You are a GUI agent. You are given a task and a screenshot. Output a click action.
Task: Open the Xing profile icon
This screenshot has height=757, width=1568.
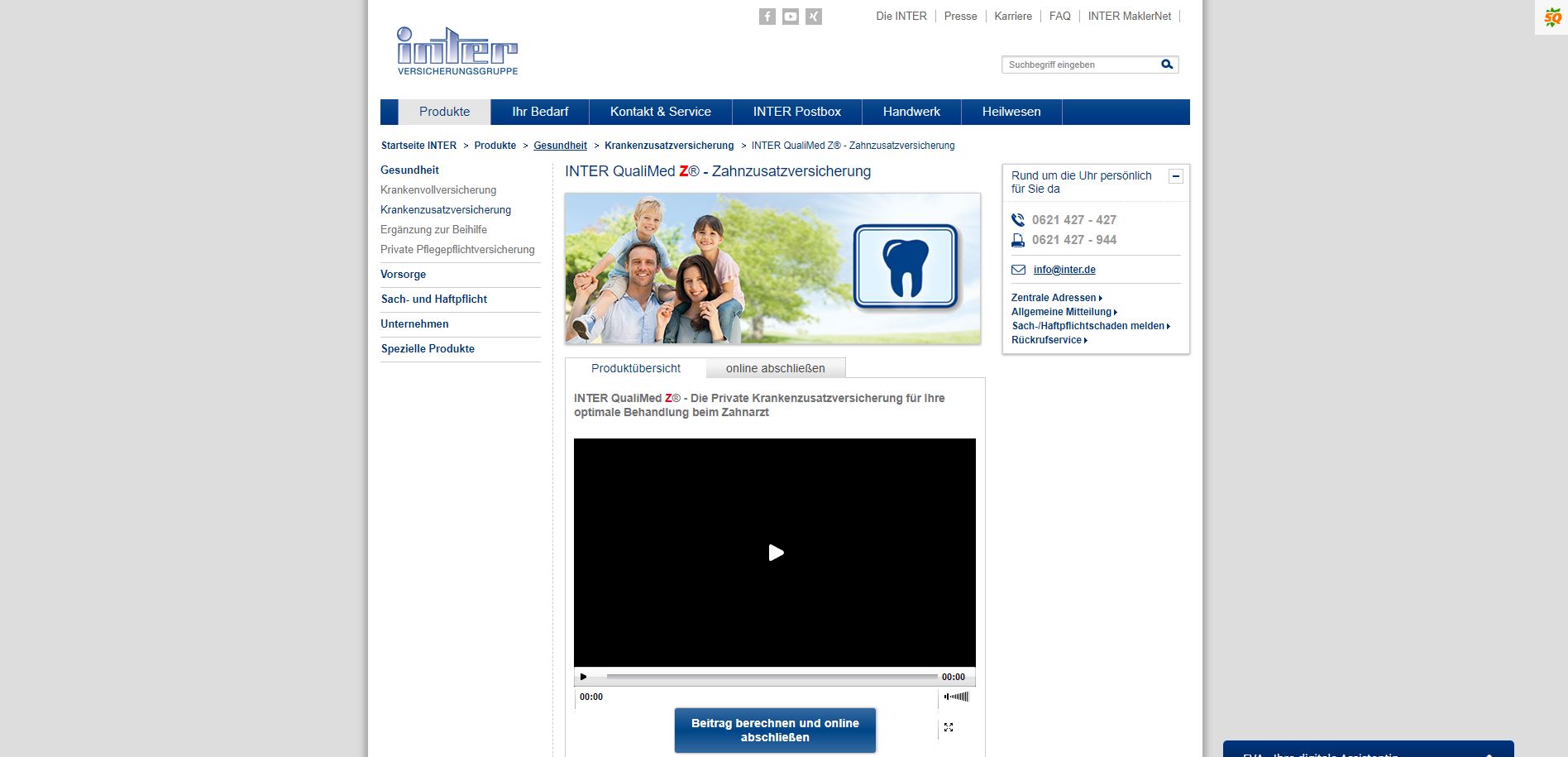coord(814,17)
